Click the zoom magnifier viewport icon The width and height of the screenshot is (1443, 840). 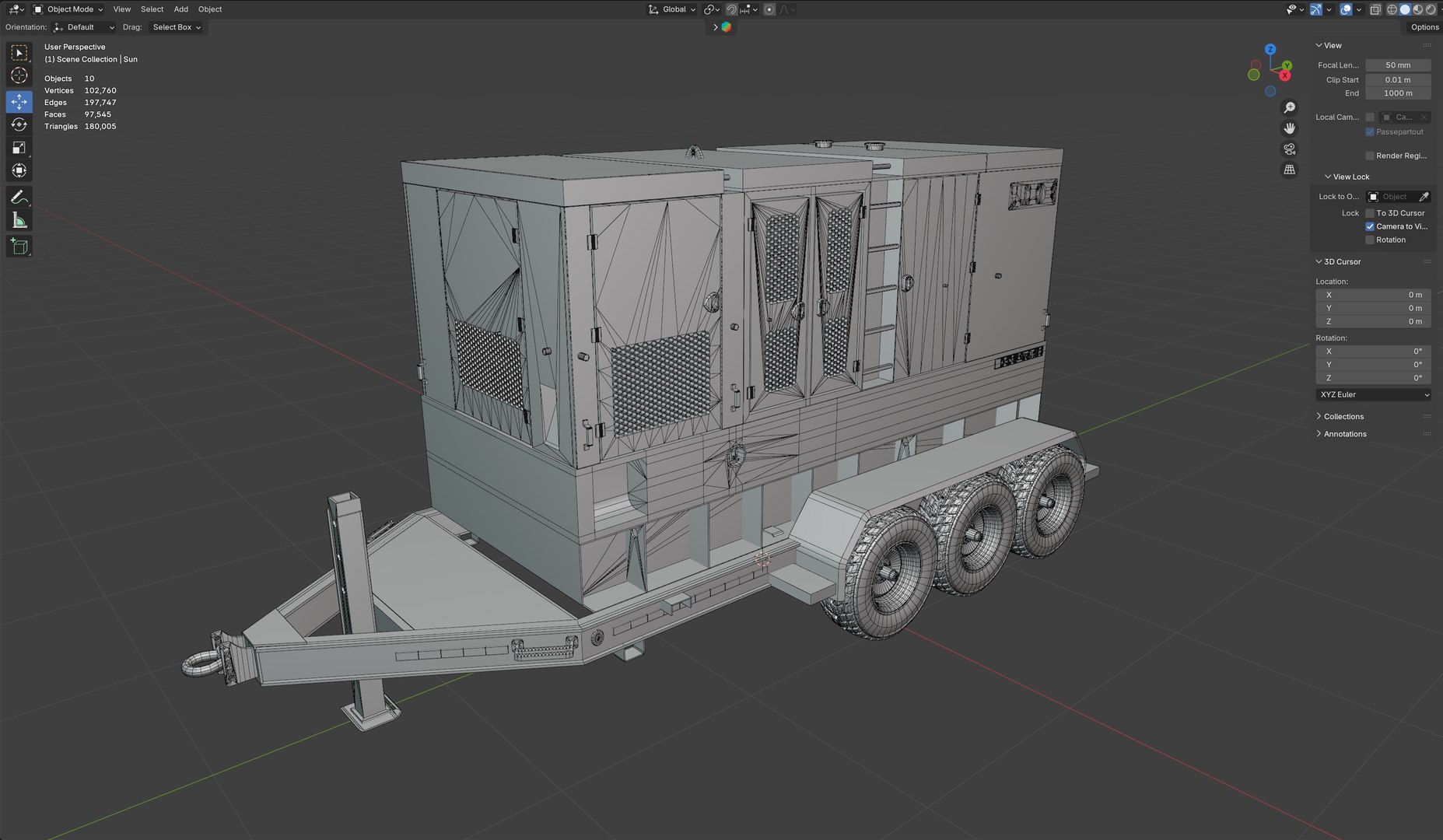pos(1289,108)
